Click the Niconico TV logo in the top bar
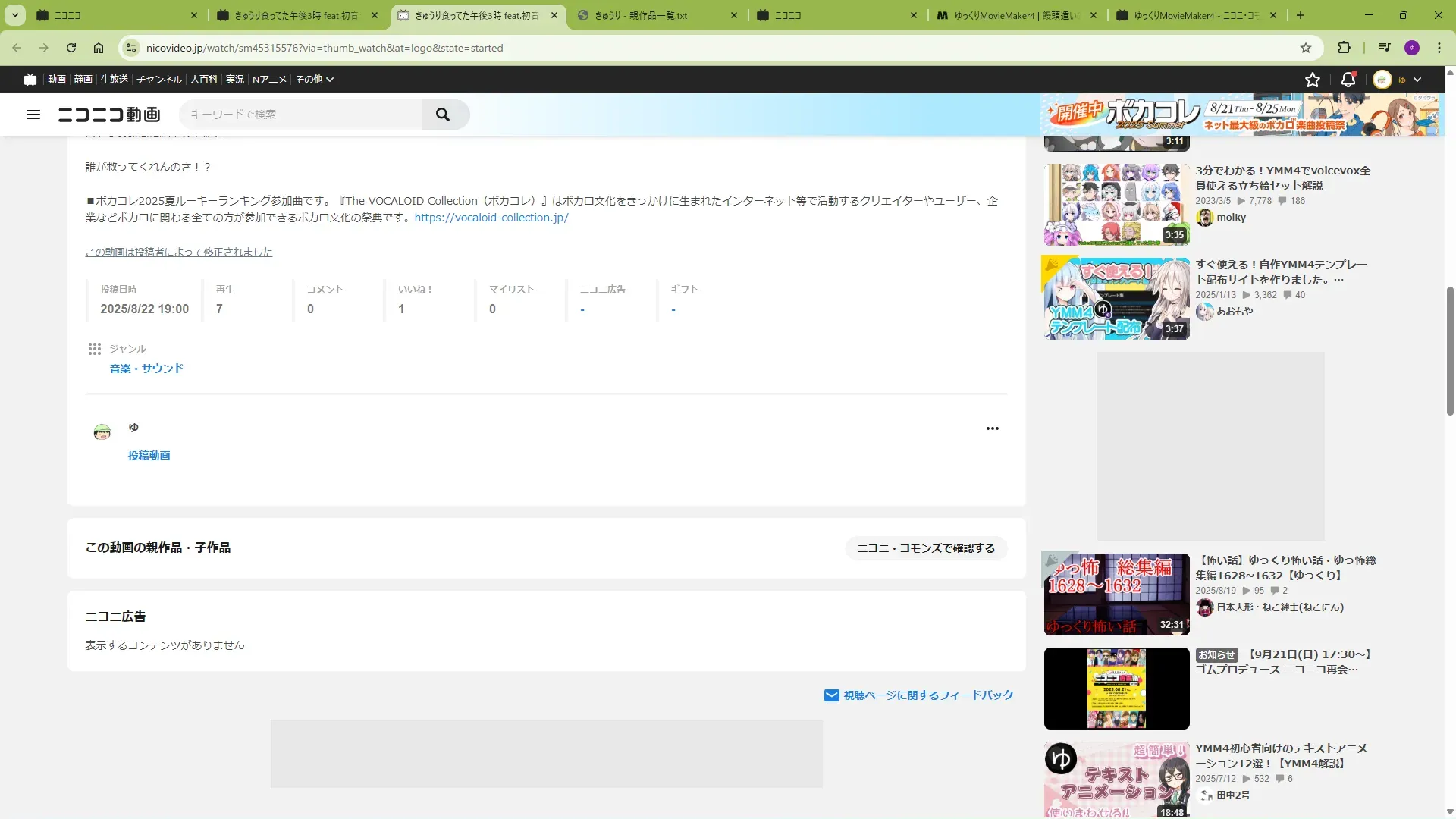This screenshot has width=1456, height=819. tap(30, 80)
